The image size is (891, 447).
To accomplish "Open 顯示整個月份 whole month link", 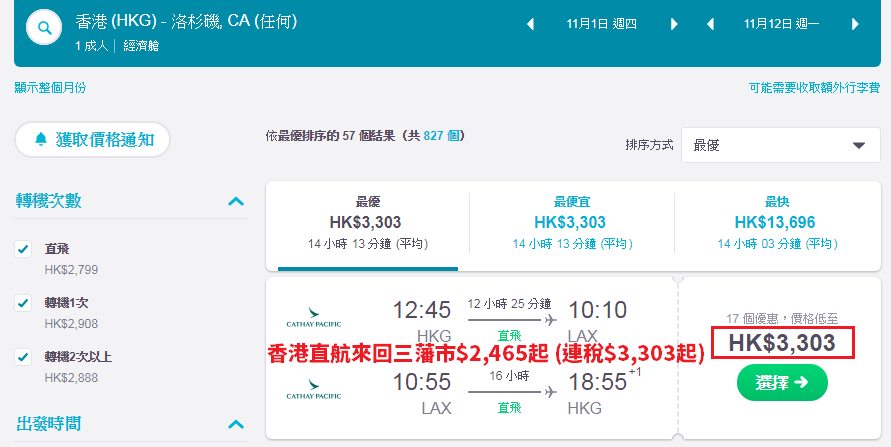I will click(51, 87).
